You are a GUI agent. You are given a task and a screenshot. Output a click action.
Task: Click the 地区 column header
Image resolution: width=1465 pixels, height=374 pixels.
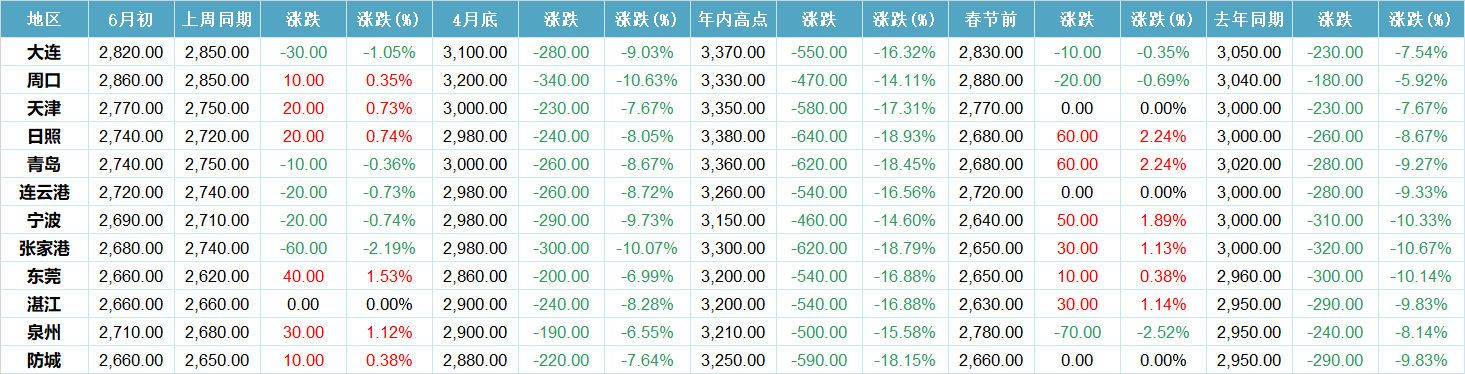[x=44, y=19]
